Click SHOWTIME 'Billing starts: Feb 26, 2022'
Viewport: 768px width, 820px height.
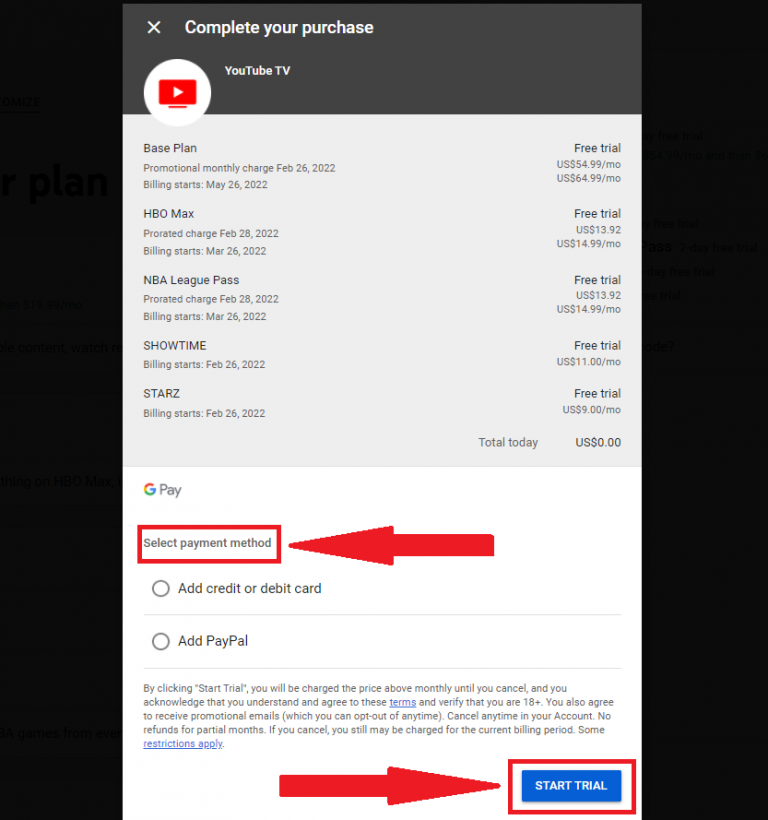(204, 365)
